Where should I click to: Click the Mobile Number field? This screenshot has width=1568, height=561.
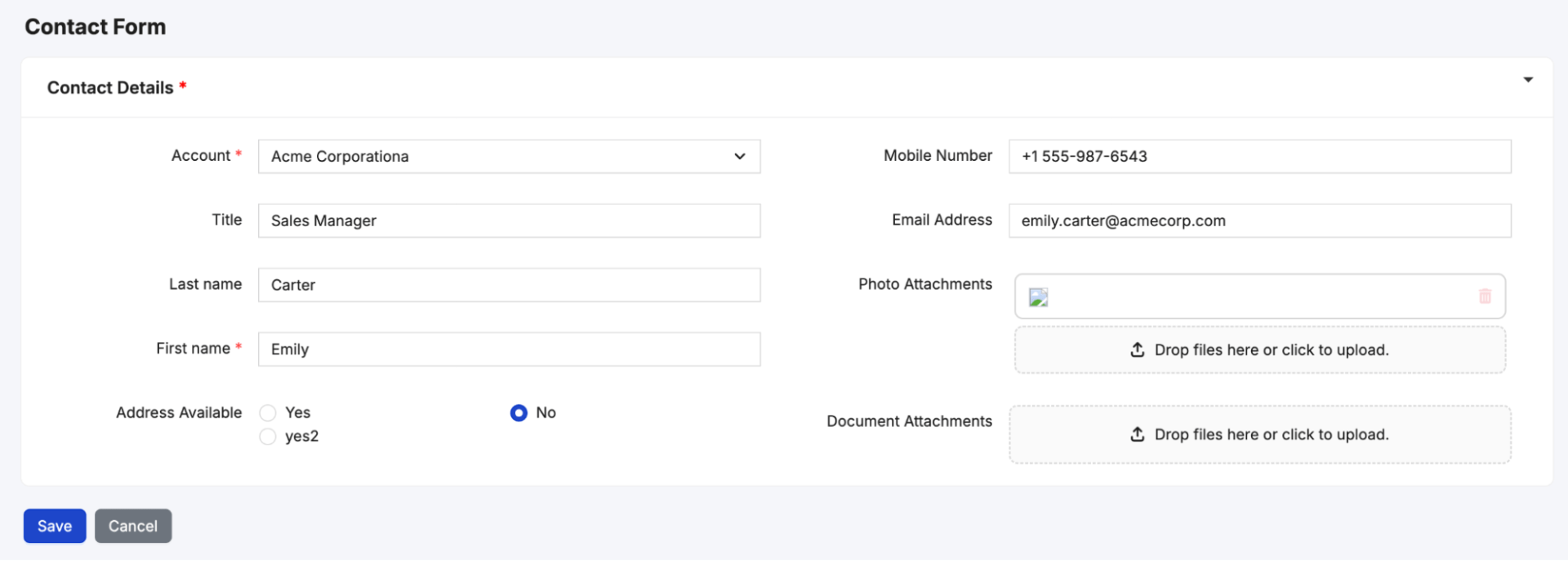coord(1259,157)
